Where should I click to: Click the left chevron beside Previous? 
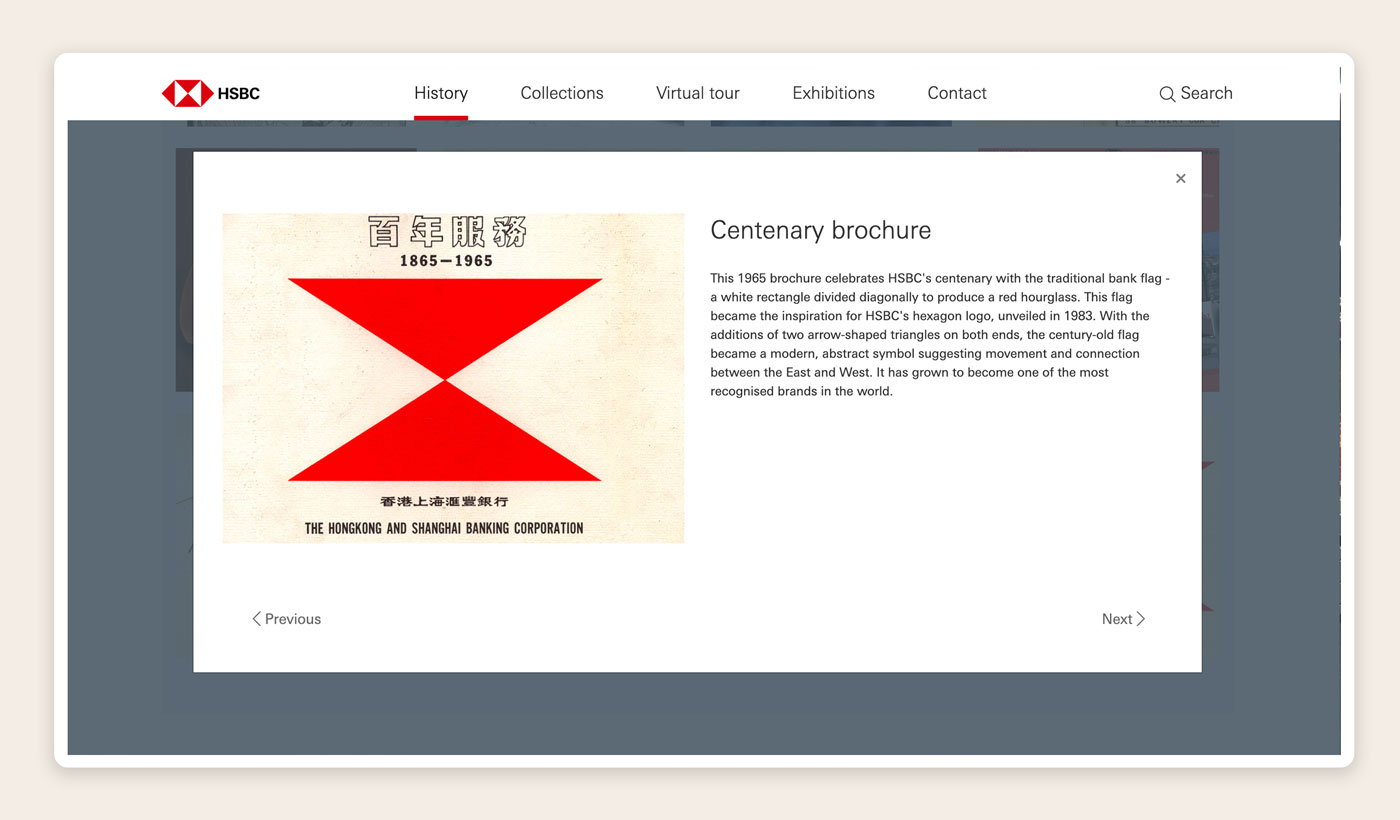[x=256, y=619]
